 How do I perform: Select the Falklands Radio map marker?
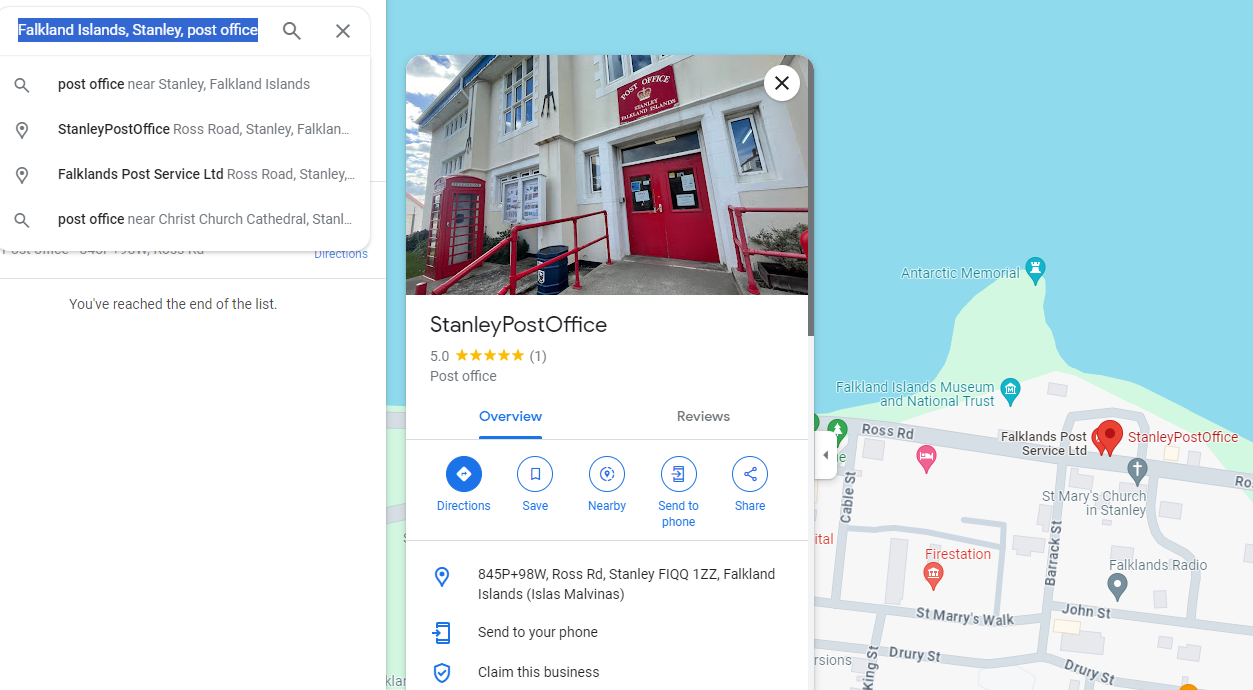pyautogui.click(x=1118, y=586)
